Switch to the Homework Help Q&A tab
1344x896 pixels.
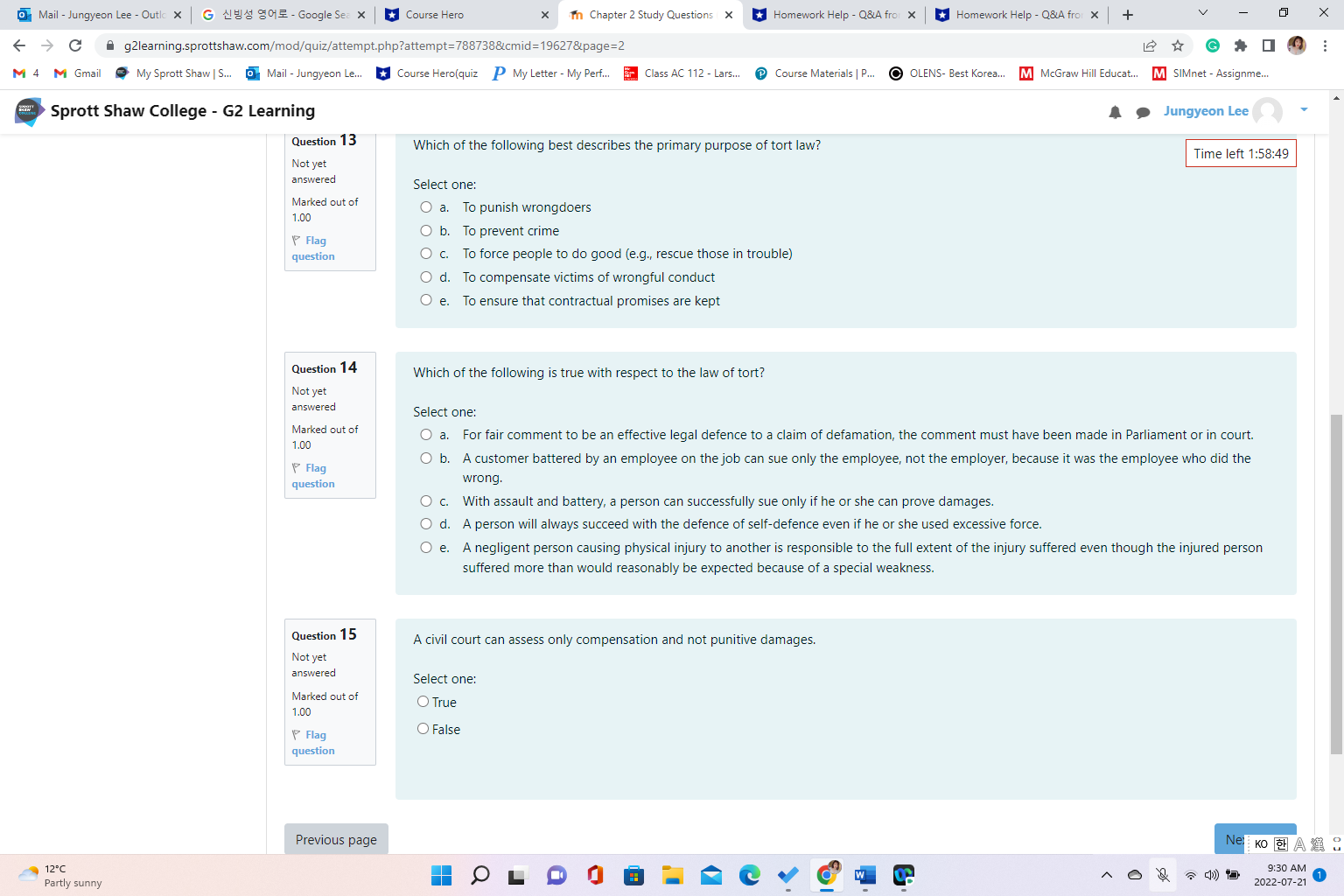(x=831, y=14)
